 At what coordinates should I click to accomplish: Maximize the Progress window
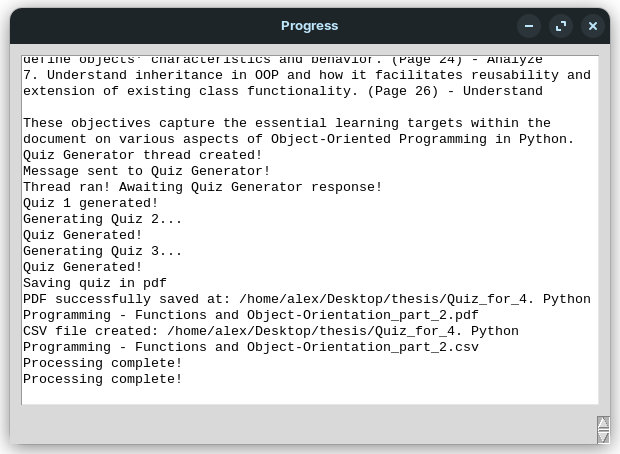coord(561,26)
